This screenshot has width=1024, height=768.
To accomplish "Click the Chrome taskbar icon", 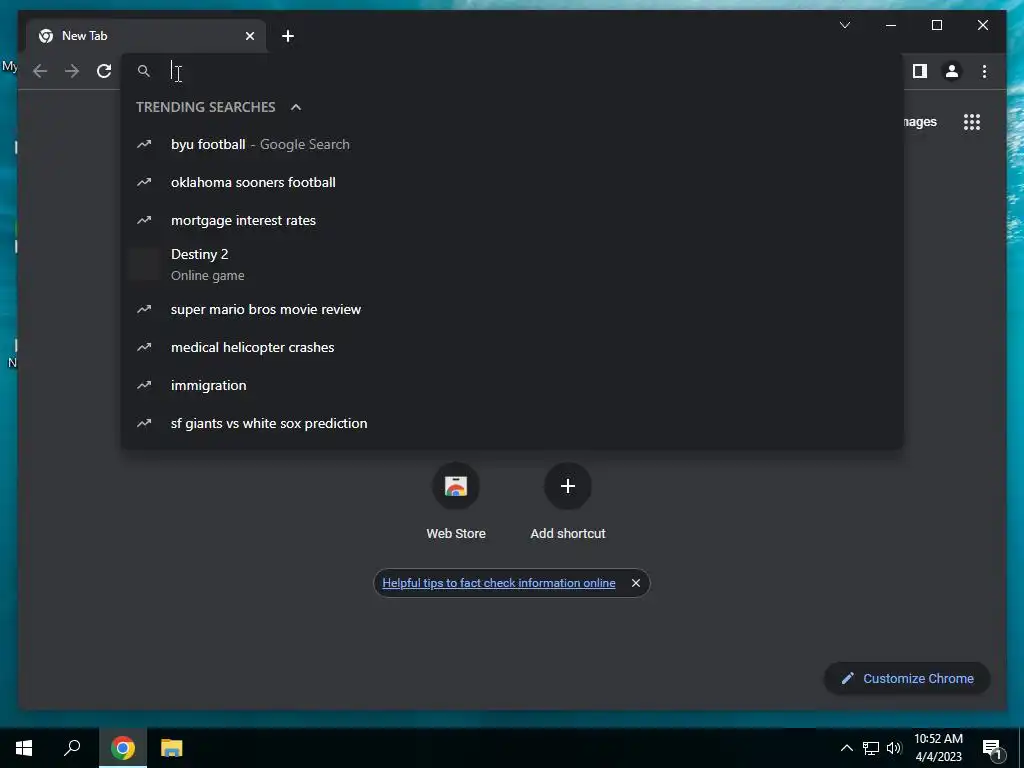I will coord(122,748).
